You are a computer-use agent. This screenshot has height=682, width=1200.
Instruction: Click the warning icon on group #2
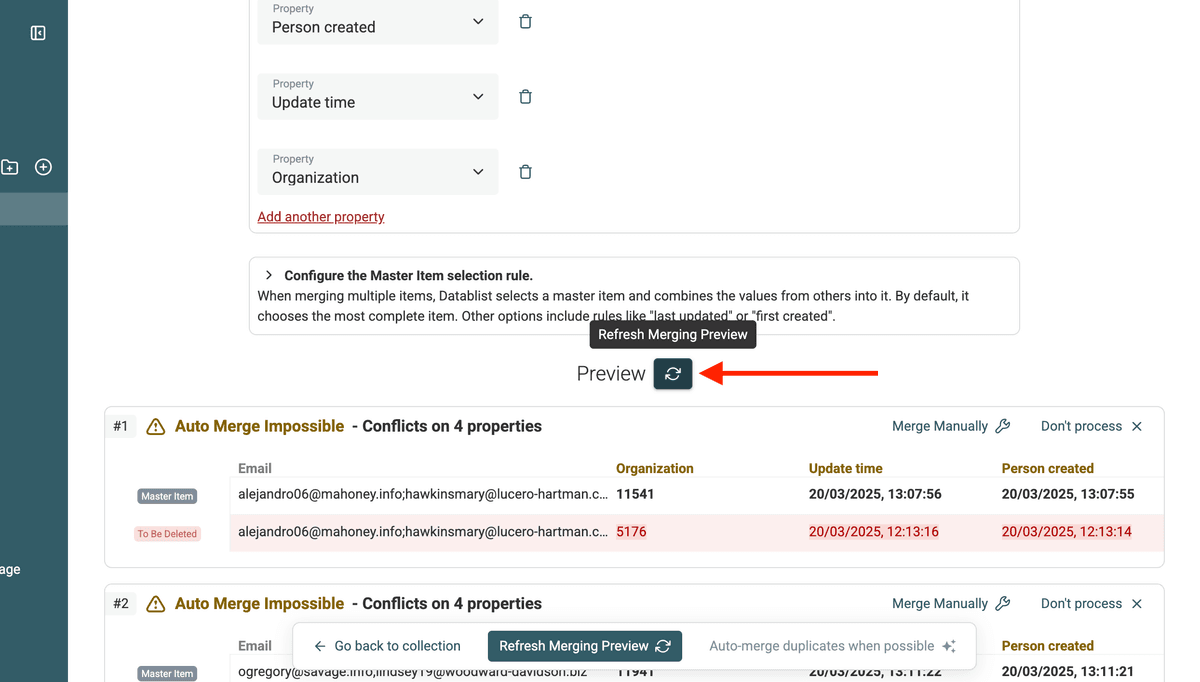155,604
